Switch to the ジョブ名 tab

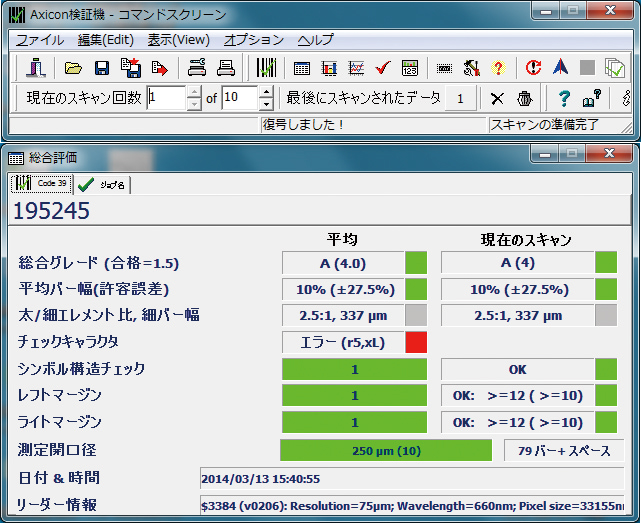(102, 185)
